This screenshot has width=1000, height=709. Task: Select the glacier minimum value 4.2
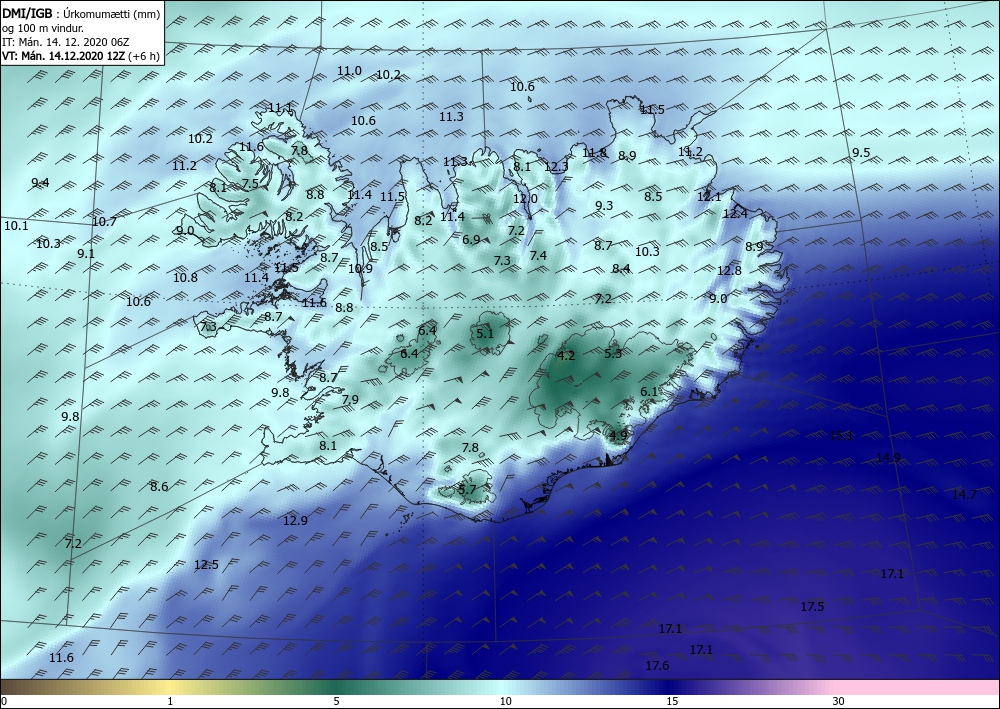(x=566, y=356)
